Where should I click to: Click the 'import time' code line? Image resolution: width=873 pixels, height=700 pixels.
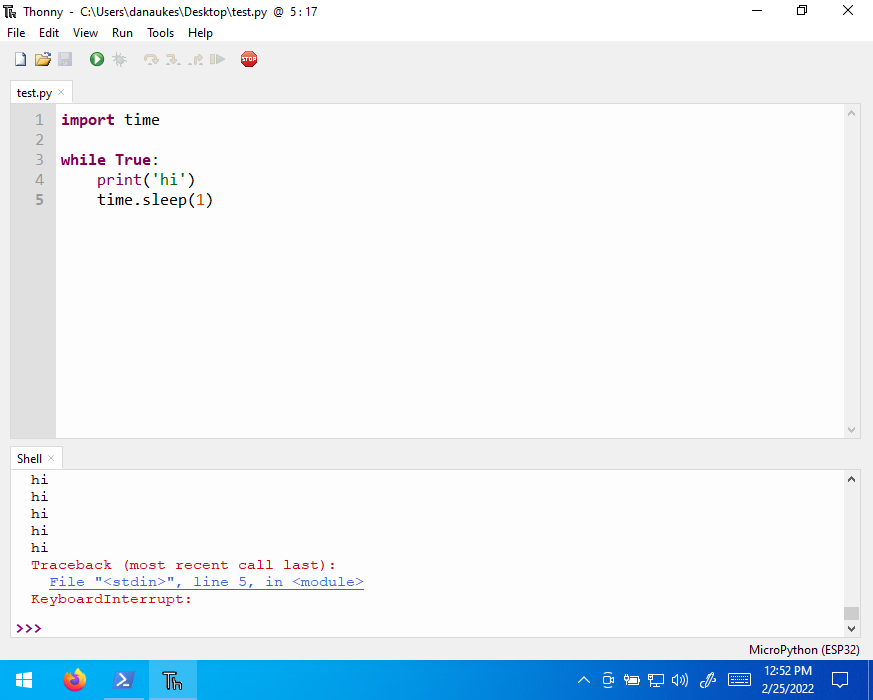(x=110, y=120)
